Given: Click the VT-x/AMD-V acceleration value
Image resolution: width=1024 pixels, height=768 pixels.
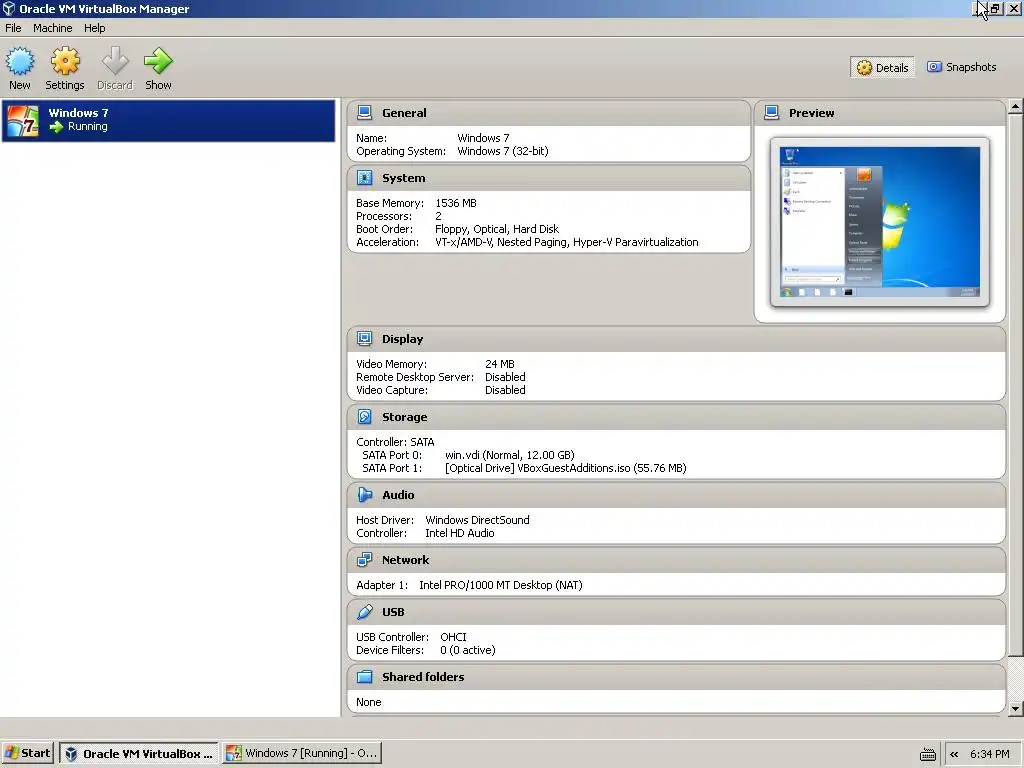Looking at the screenshot, I should click(x=567, y=242).
